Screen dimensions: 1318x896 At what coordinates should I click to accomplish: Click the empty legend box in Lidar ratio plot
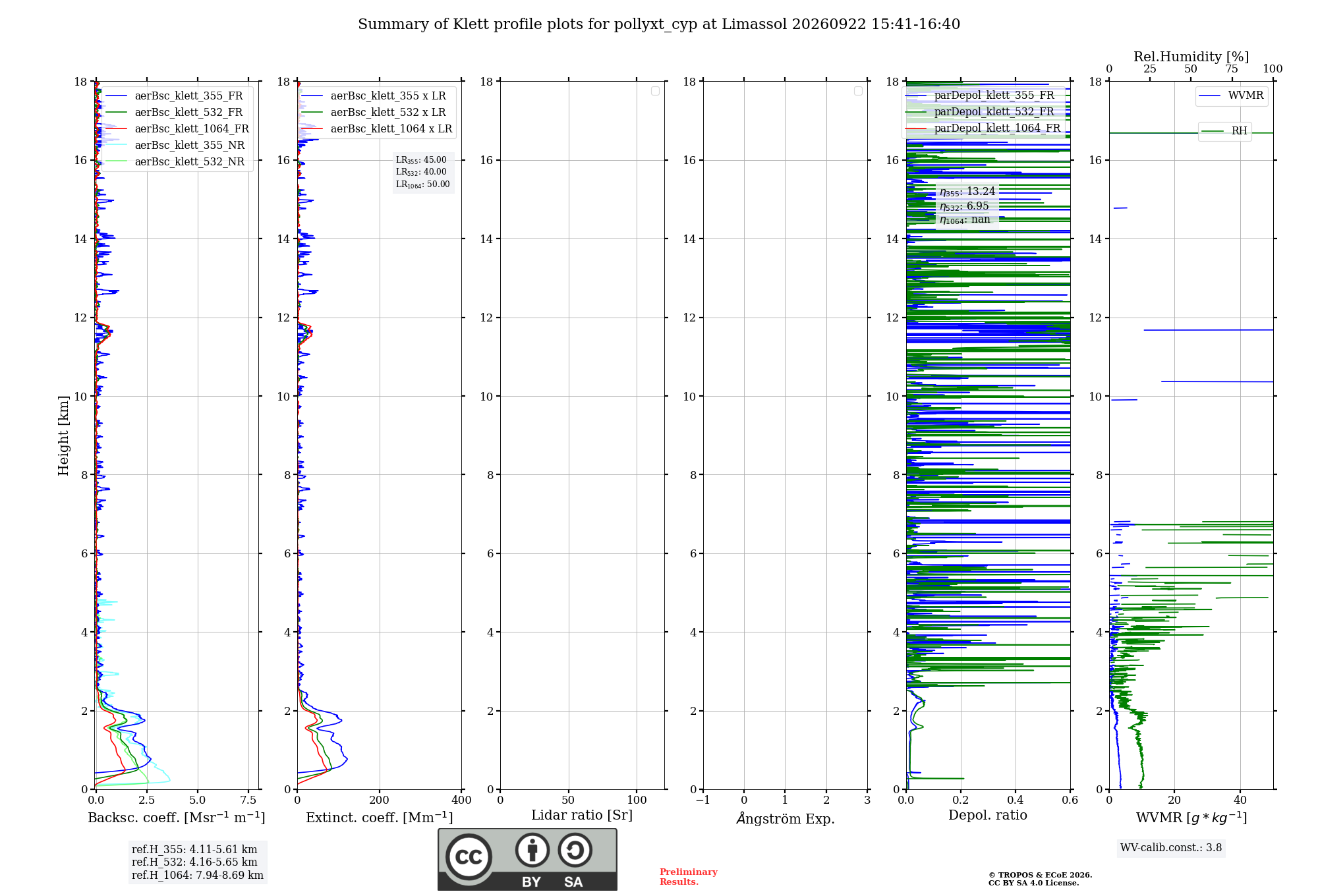click(x=655, y=91)
